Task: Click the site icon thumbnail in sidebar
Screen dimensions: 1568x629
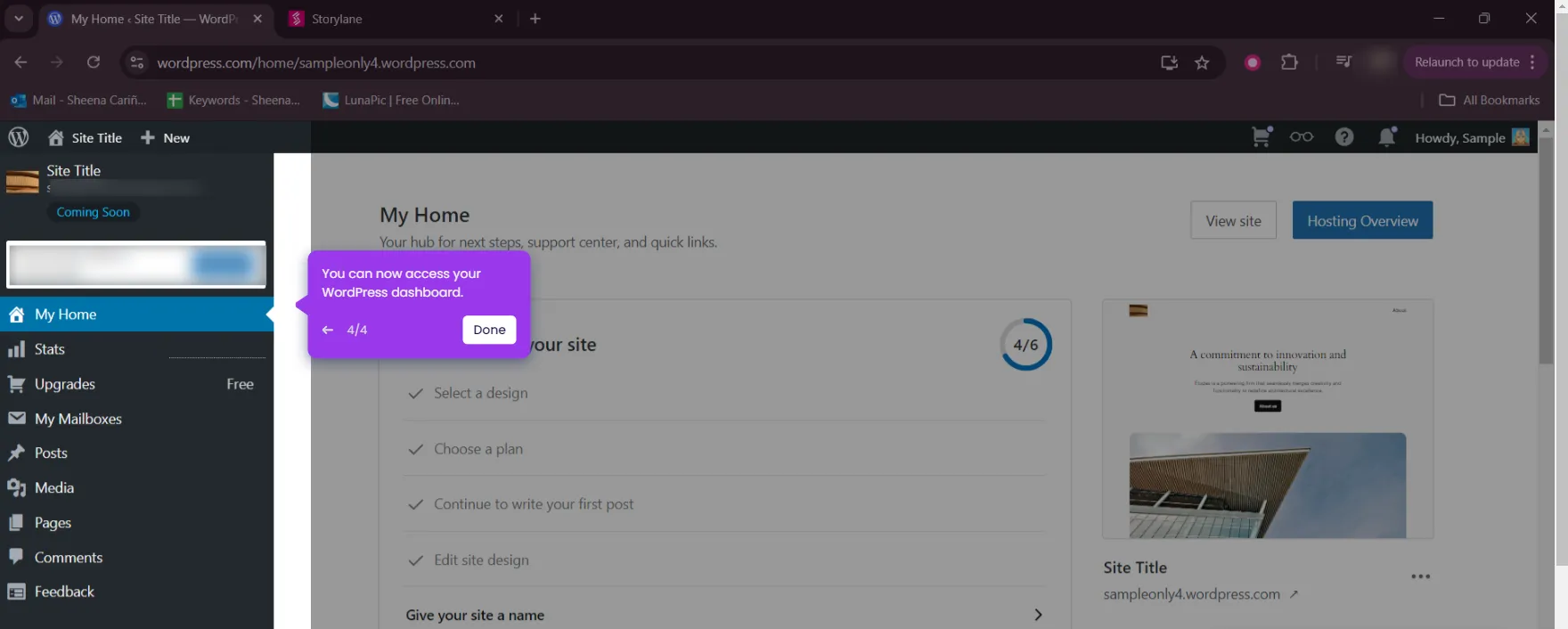Action: point(22,182)
